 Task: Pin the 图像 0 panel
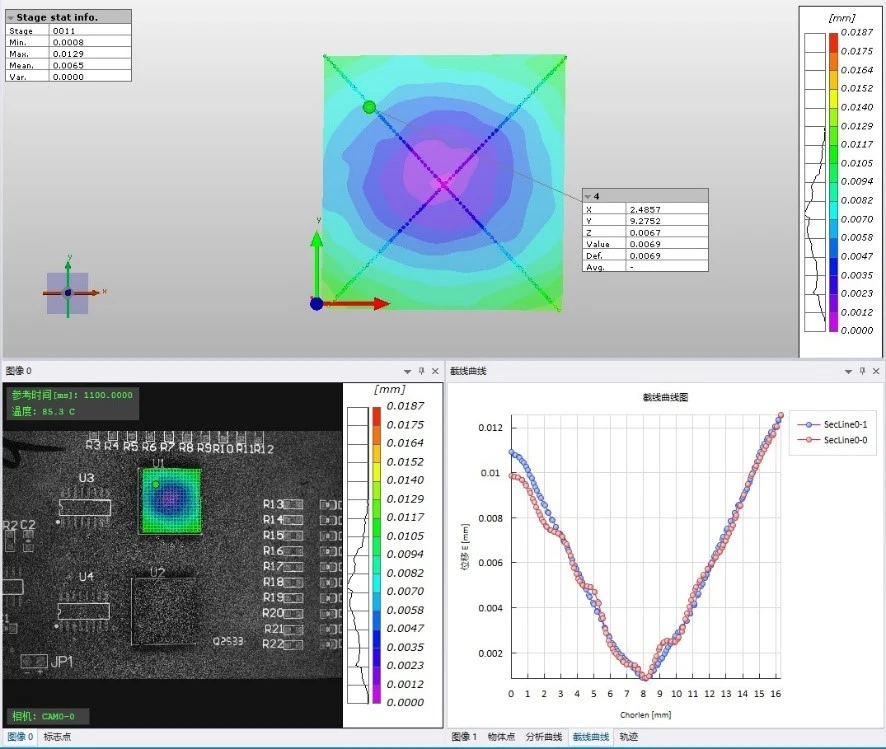pyautogui.click(x=422, y=371)
